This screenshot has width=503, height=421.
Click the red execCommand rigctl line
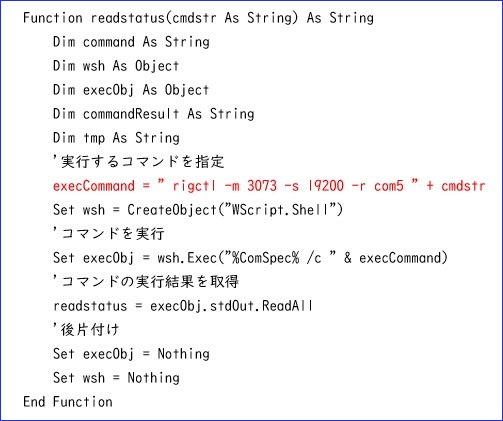point(269,186)
